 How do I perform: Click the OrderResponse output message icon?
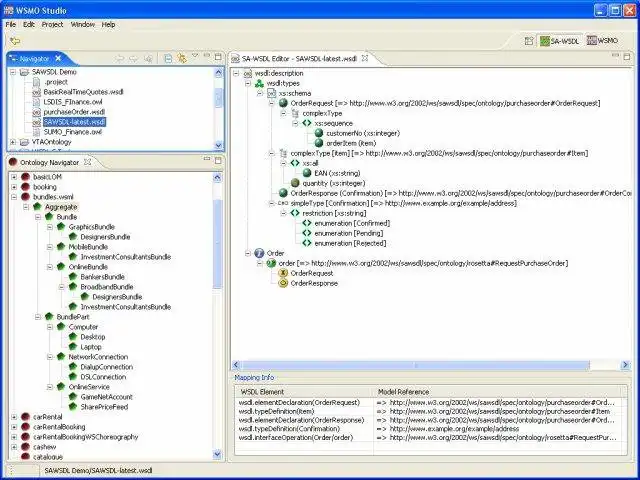click(x=283, y=283)
